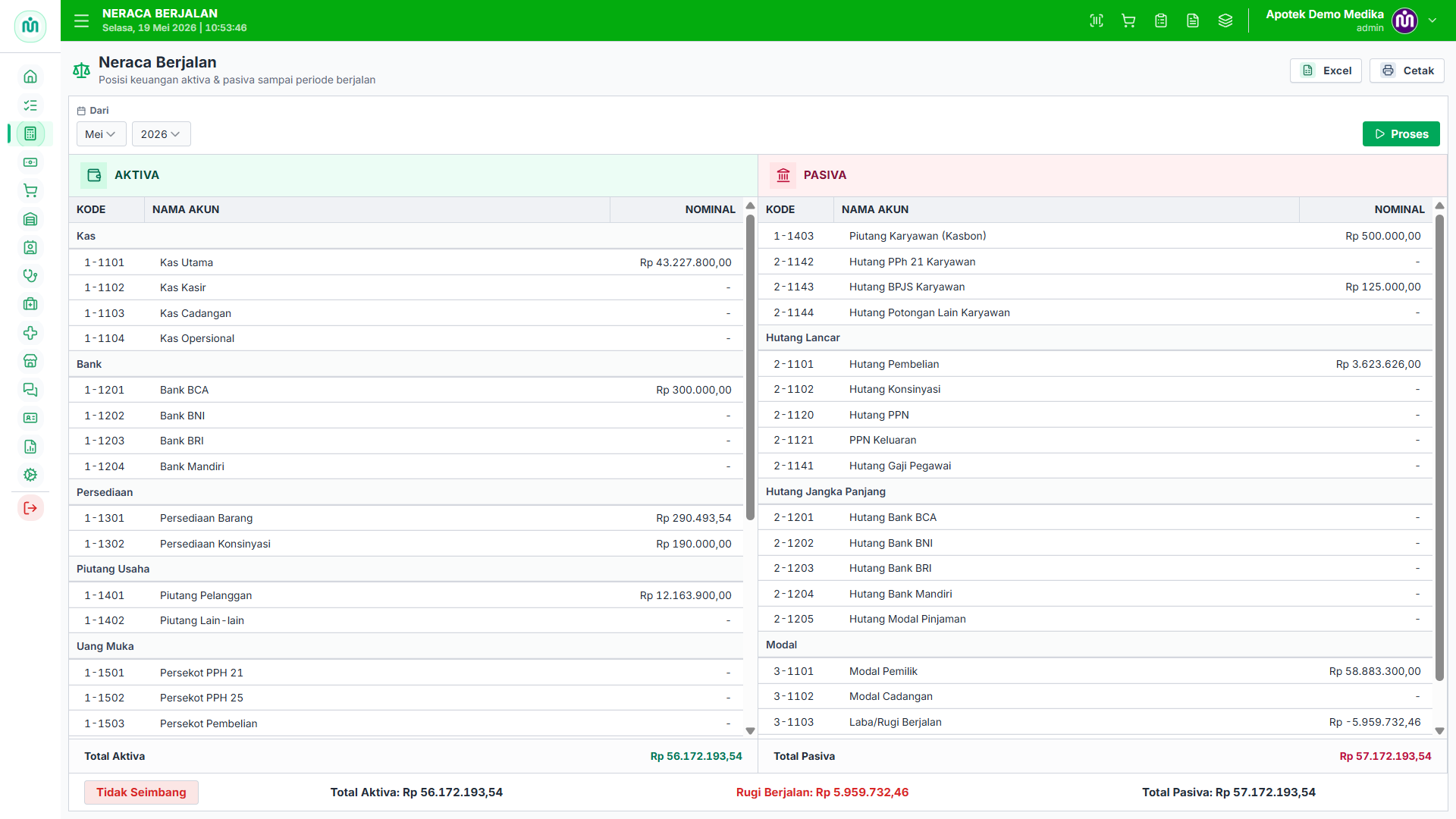Click the scales icon beside Neraca Berjalan

coord(81,71)
